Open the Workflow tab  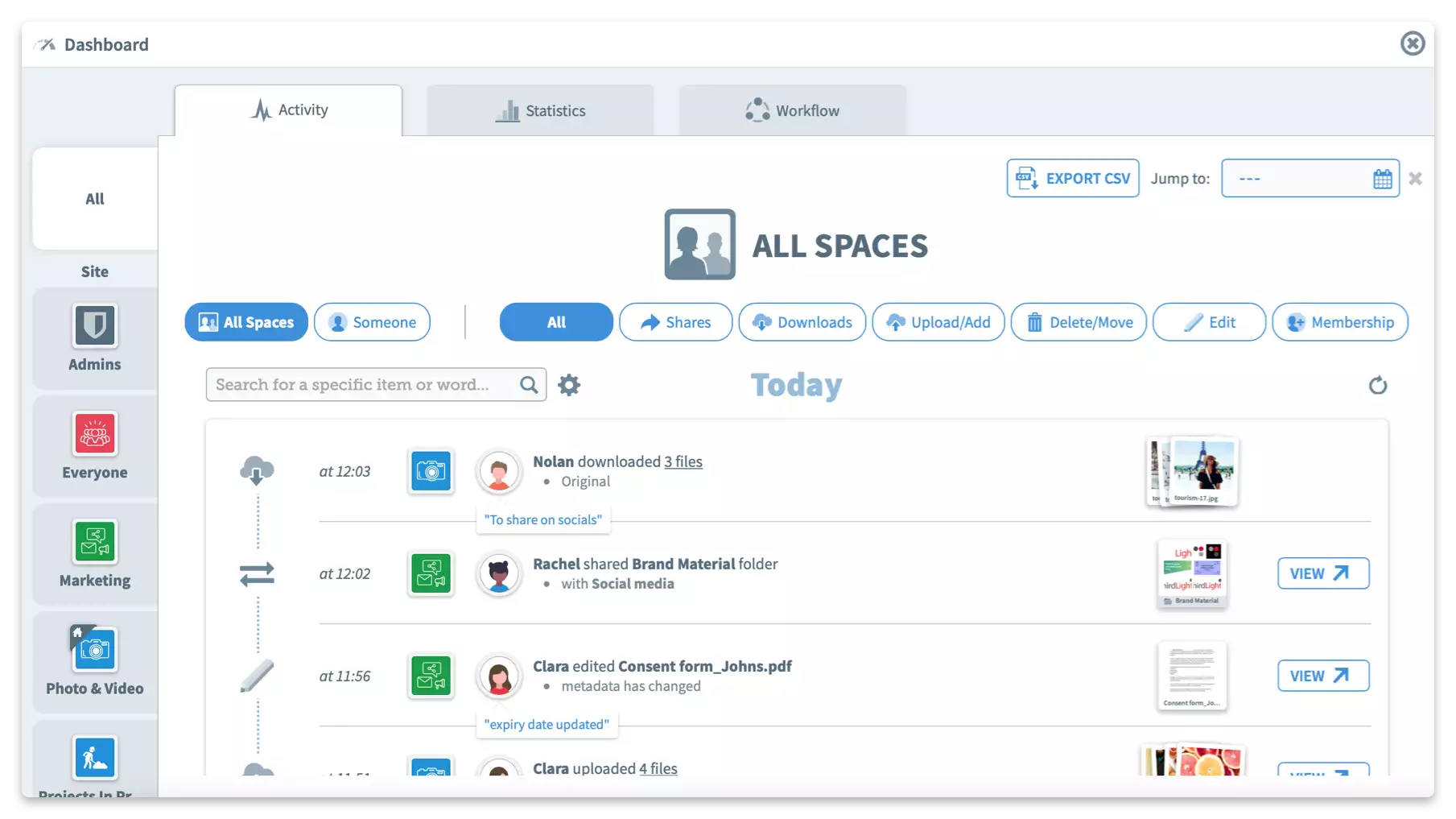[792, 110]
